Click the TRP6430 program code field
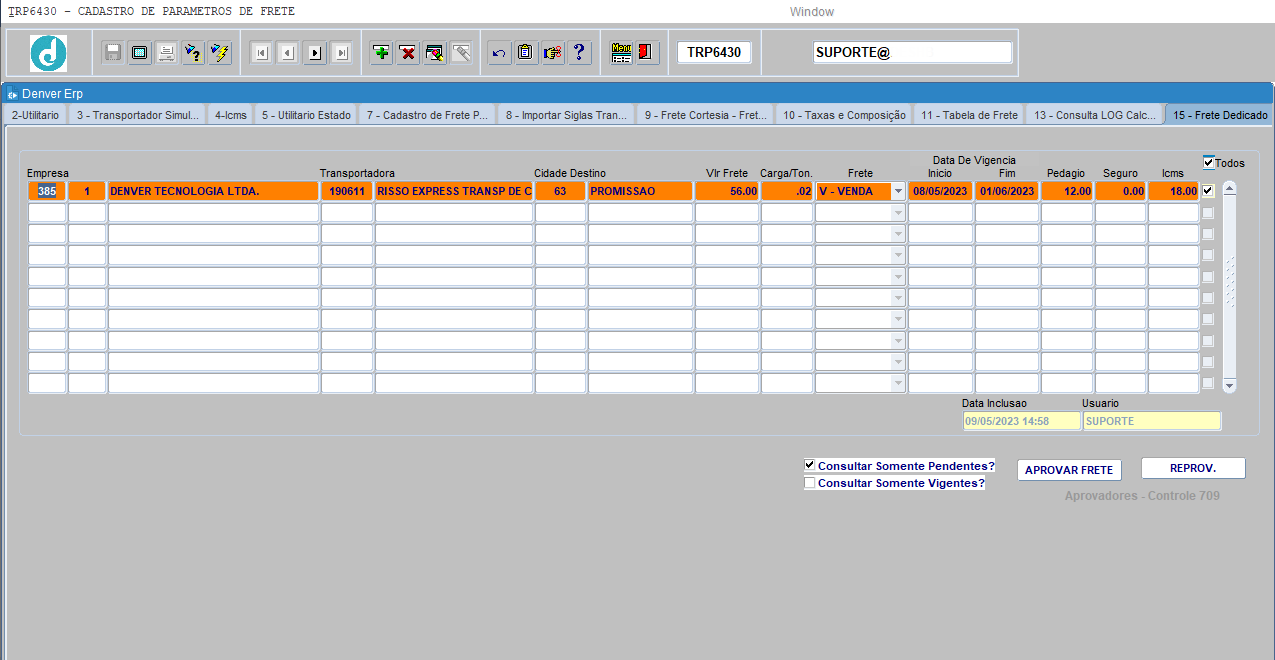Viewport: 1275px width, 660px height. pyautogui.click(x=714, y=52)
